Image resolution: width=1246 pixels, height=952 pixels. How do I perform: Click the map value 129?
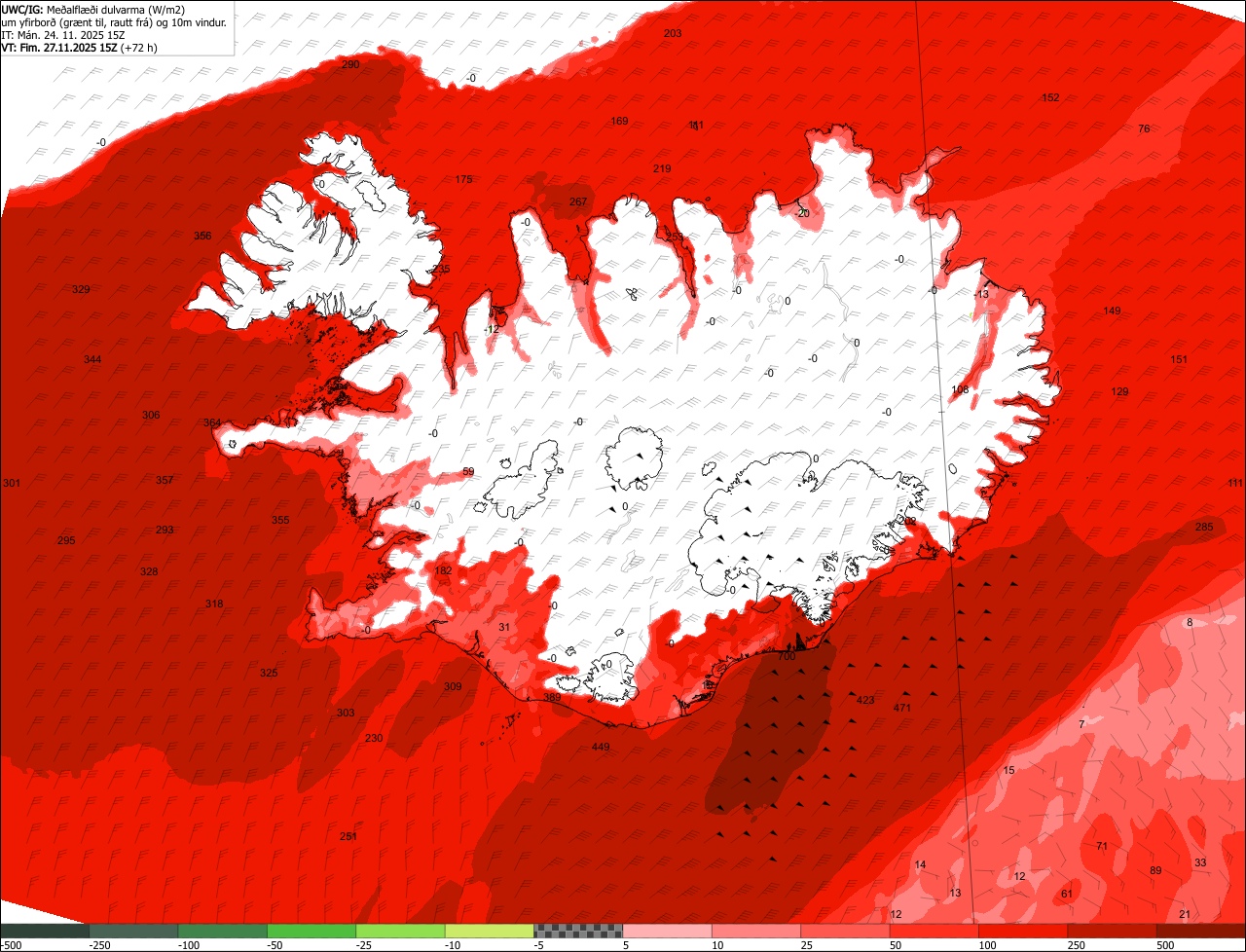(x=1119, y=391)
